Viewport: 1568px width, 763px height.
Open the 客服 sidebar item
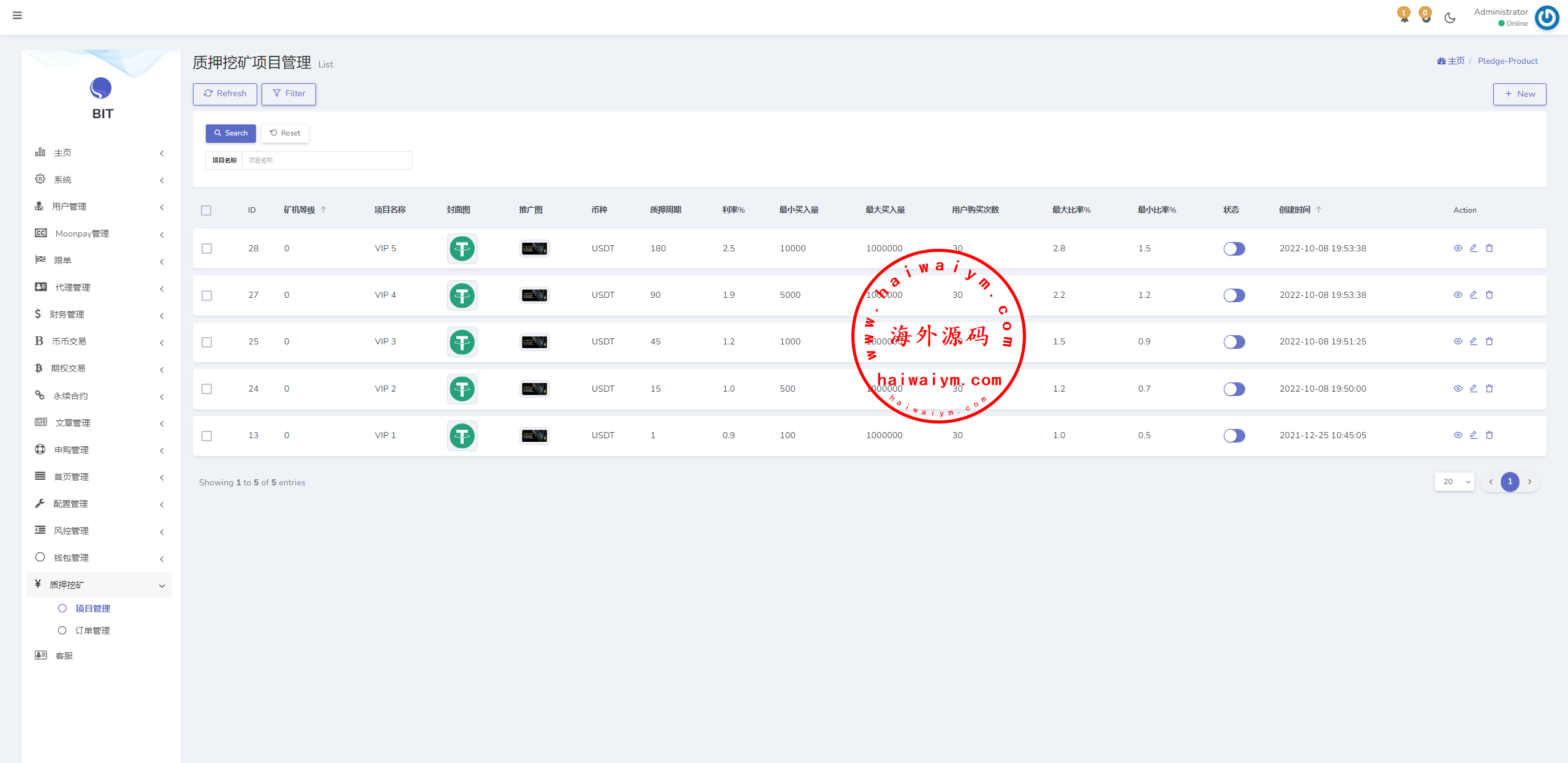(64, 656)
